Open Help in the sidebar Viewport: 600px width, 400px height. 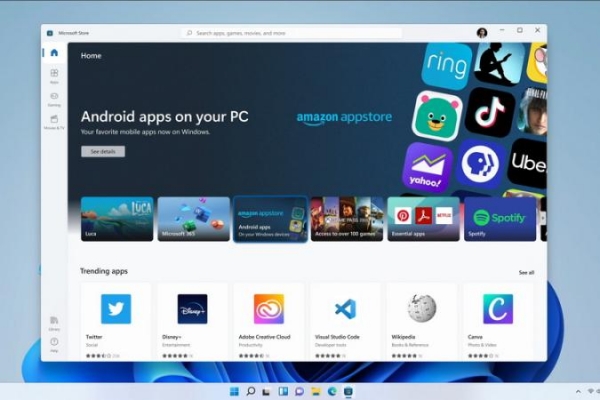(x=54, y=344)
